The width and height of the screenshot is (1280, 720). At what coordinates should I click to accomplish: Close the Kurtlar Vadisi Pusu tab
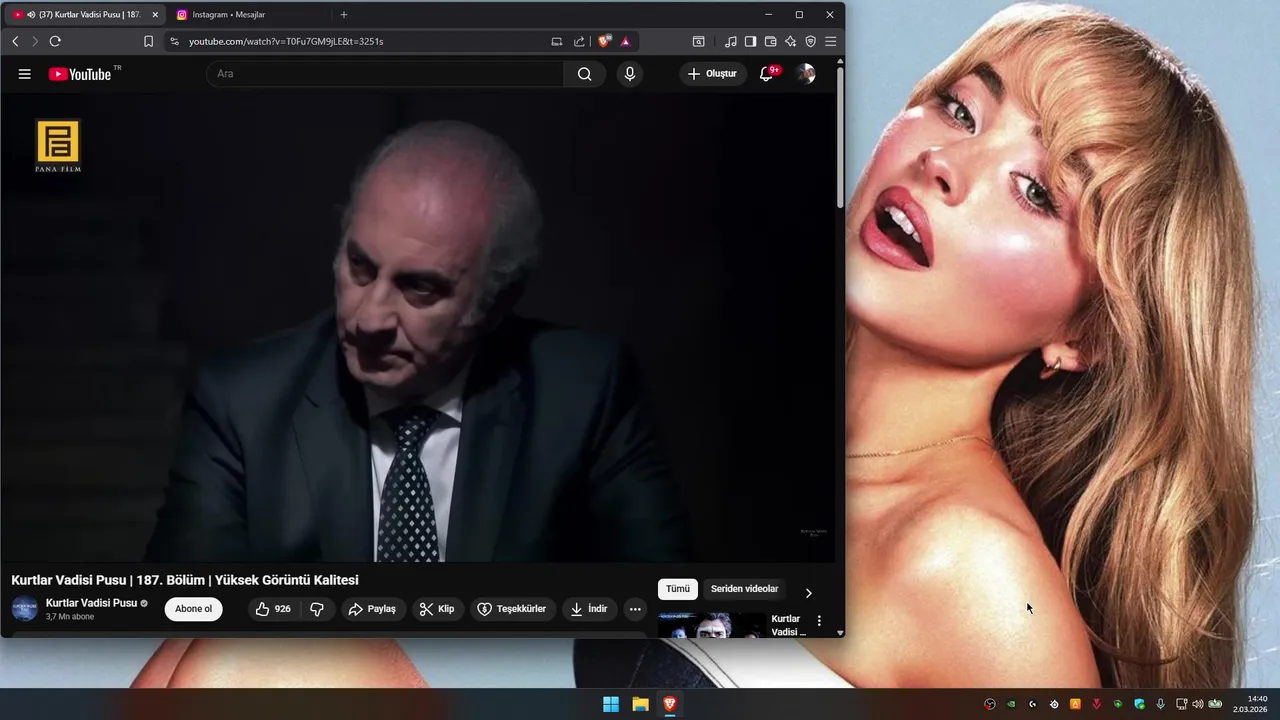155,15
